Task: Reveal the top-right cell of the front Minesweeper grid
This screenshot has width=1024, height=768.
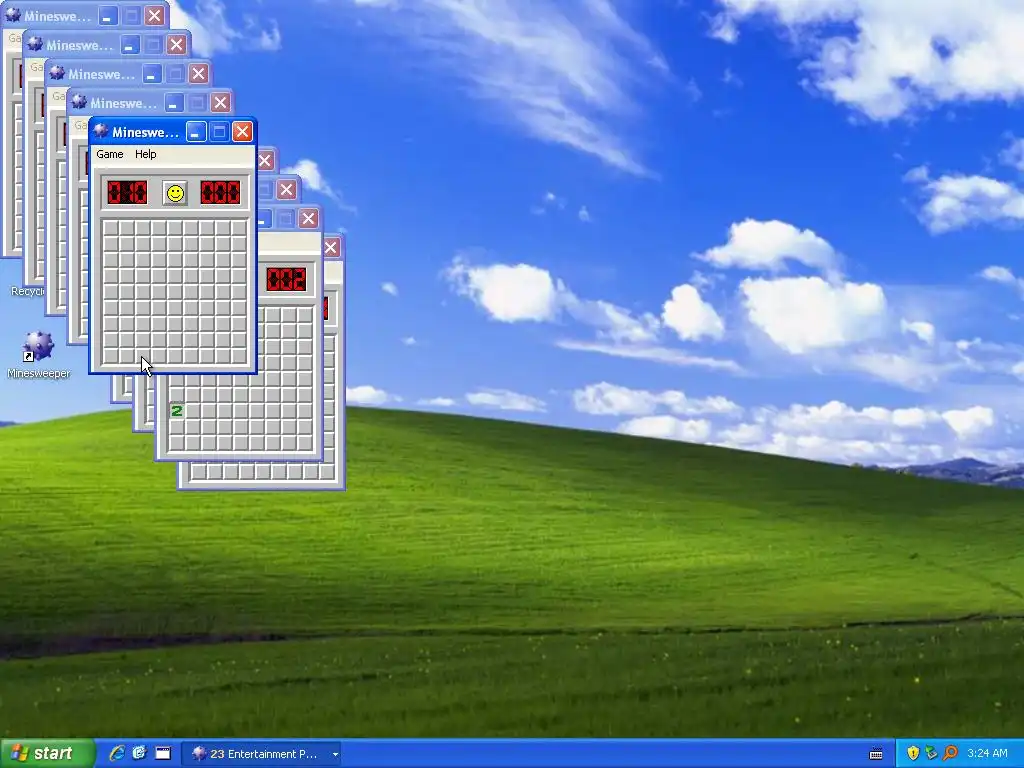Action: 240,229
